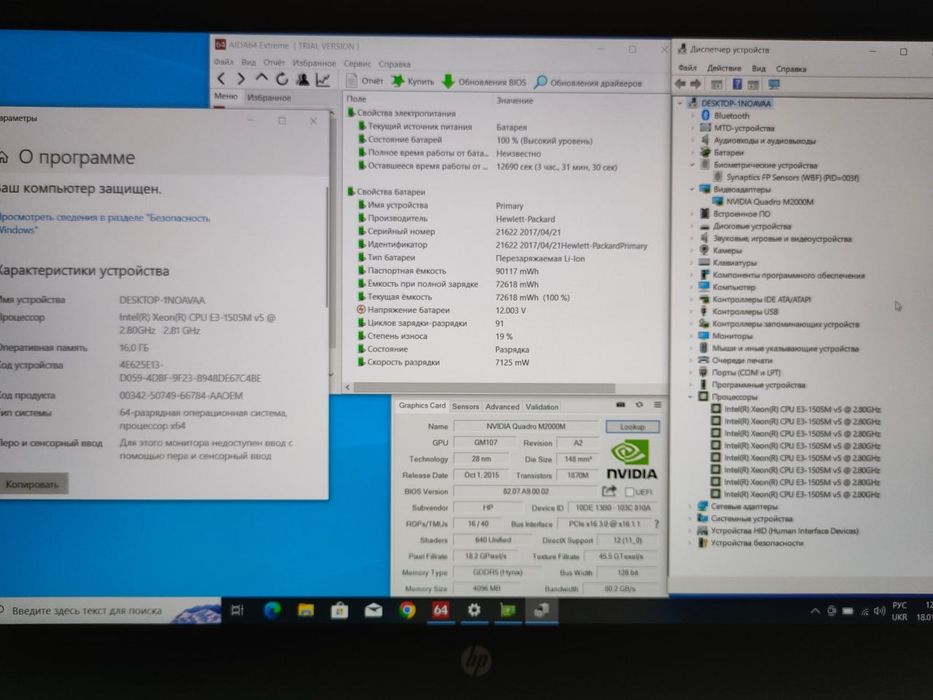
Task: Expand the Сетевые адаптеры node
Action: [691, 507]
